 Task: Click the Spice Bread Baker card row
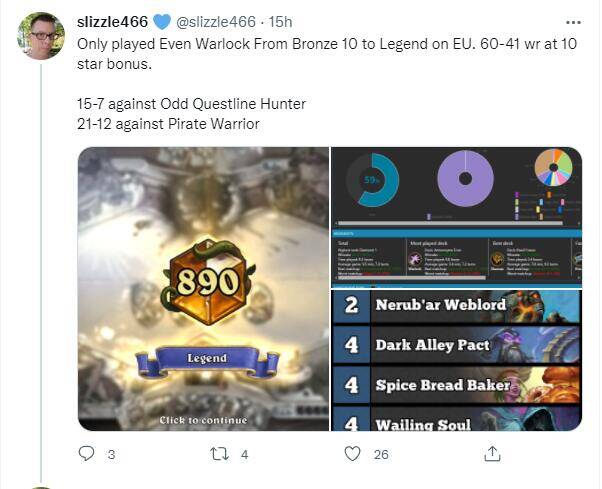point(456,385)
